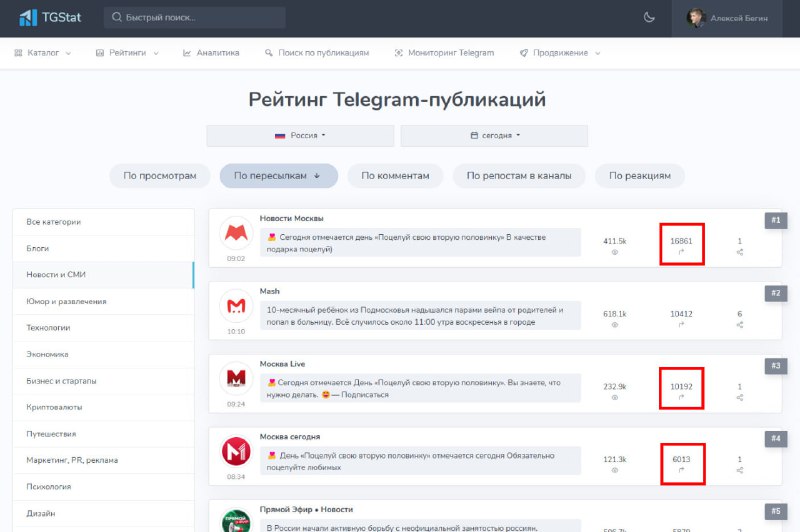Open Mash channel name link
800x532 pixels.
click(x=269, y=291)
